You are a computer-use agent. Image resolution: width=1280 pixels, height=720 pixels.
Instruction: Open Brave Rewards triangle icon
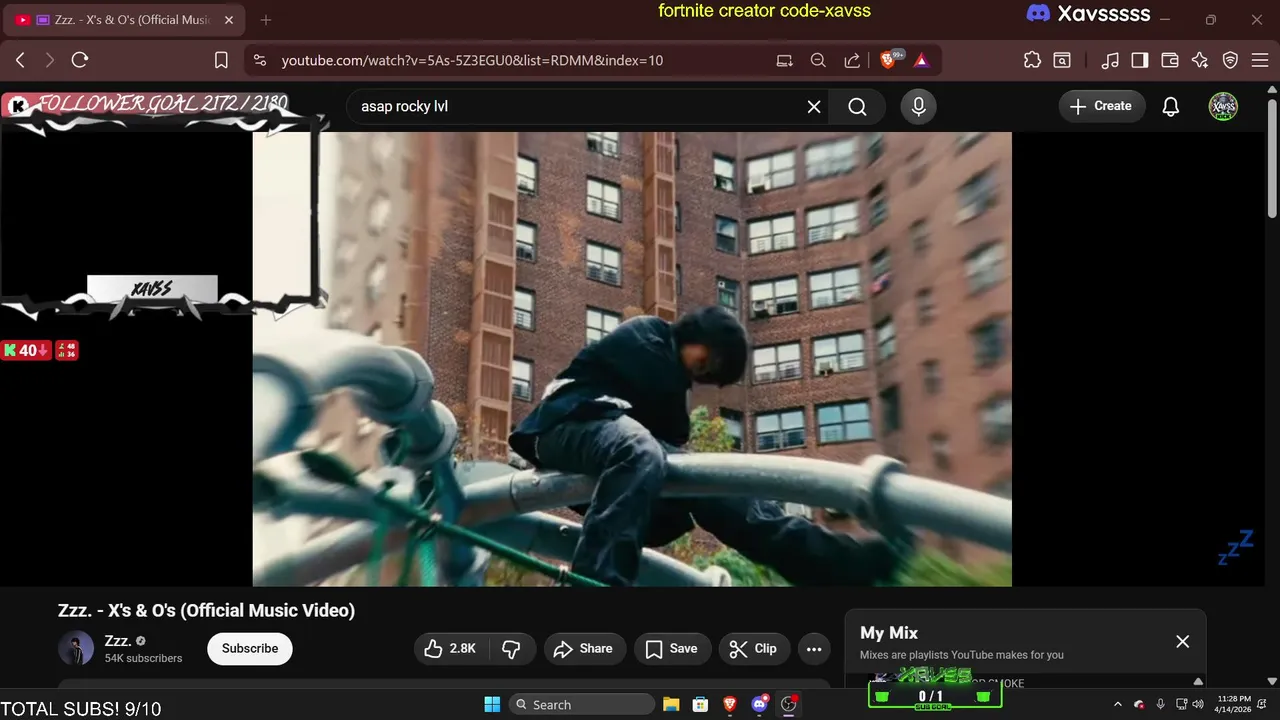921,60
